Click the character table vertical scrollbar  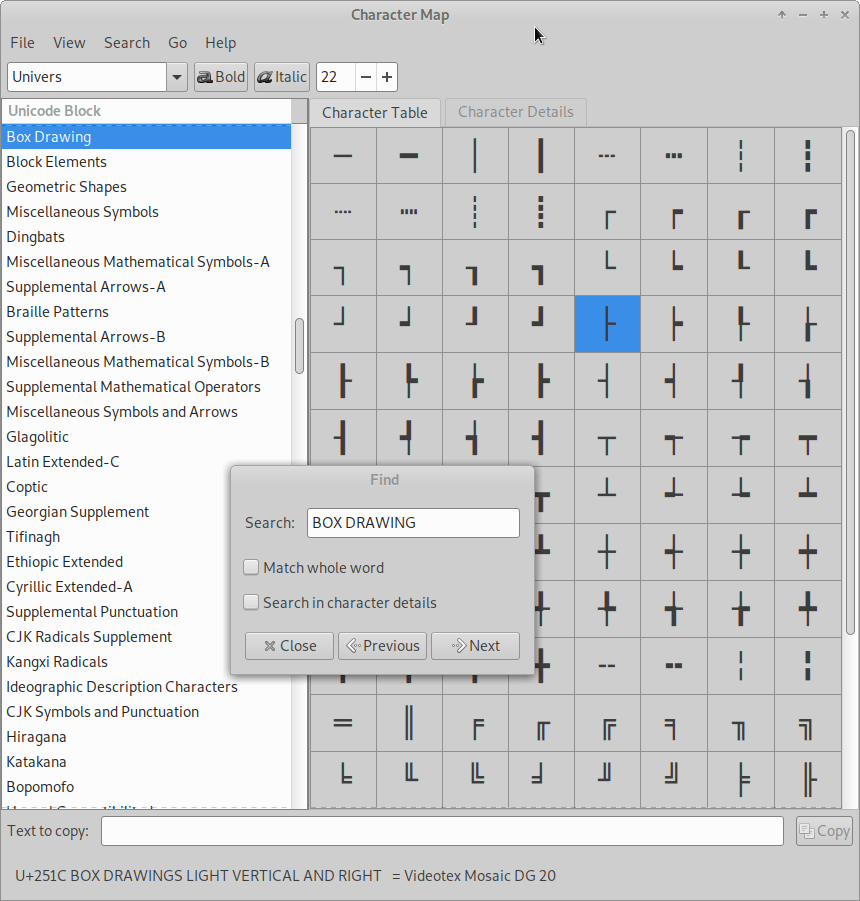(850, 383)
